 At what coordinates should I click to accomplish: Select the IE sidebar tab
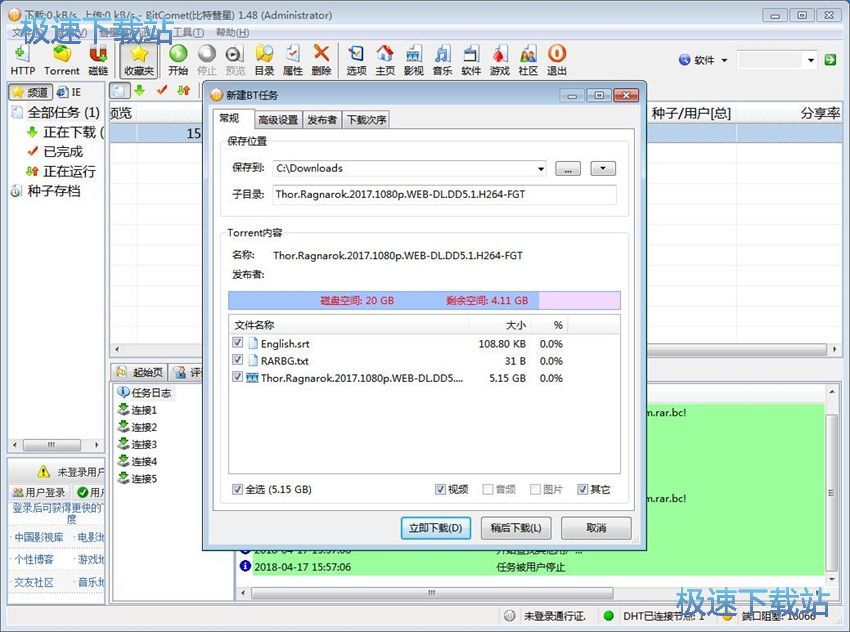[x=69, y=92]
